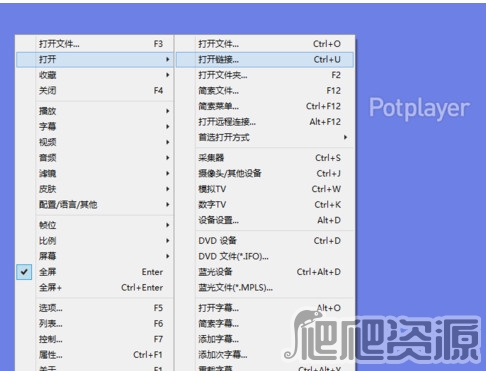Choose 简索文件... (F12) entry
The height and width of the screenshot is (371, 486).
265,91
